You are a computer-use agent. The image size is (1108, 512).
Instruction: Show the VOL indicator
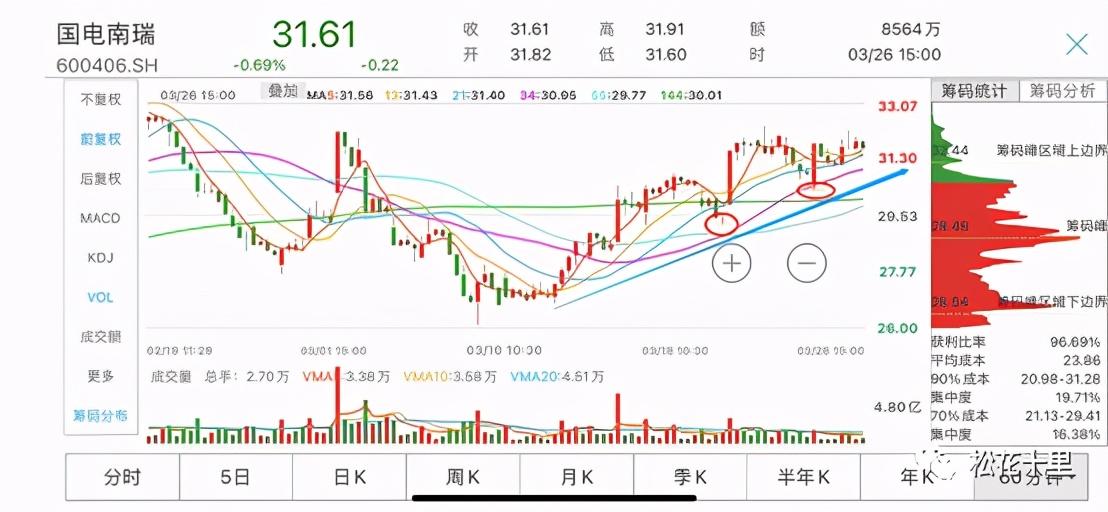point(101,297)
